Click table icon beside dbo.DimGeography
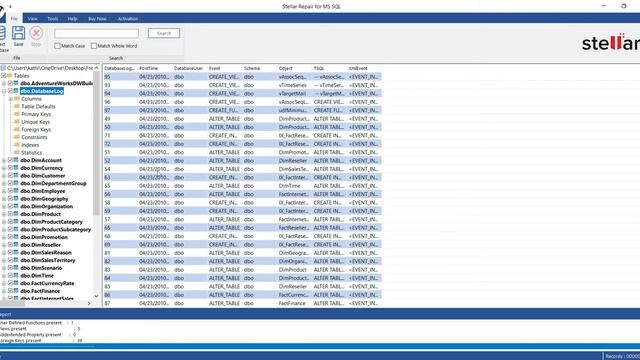The width and height of the screenshot is (640, 360). (16, 199)
